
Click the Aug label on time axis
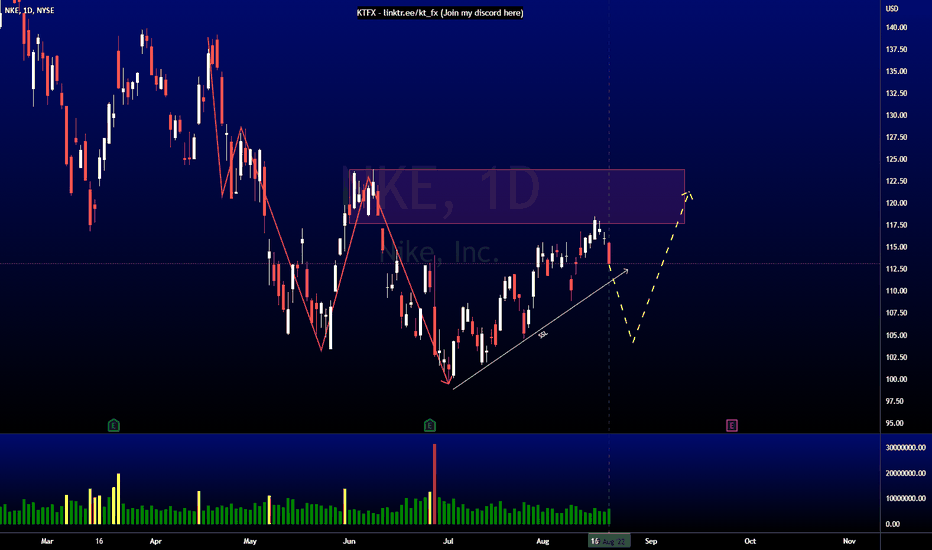[x=543, y=541]
